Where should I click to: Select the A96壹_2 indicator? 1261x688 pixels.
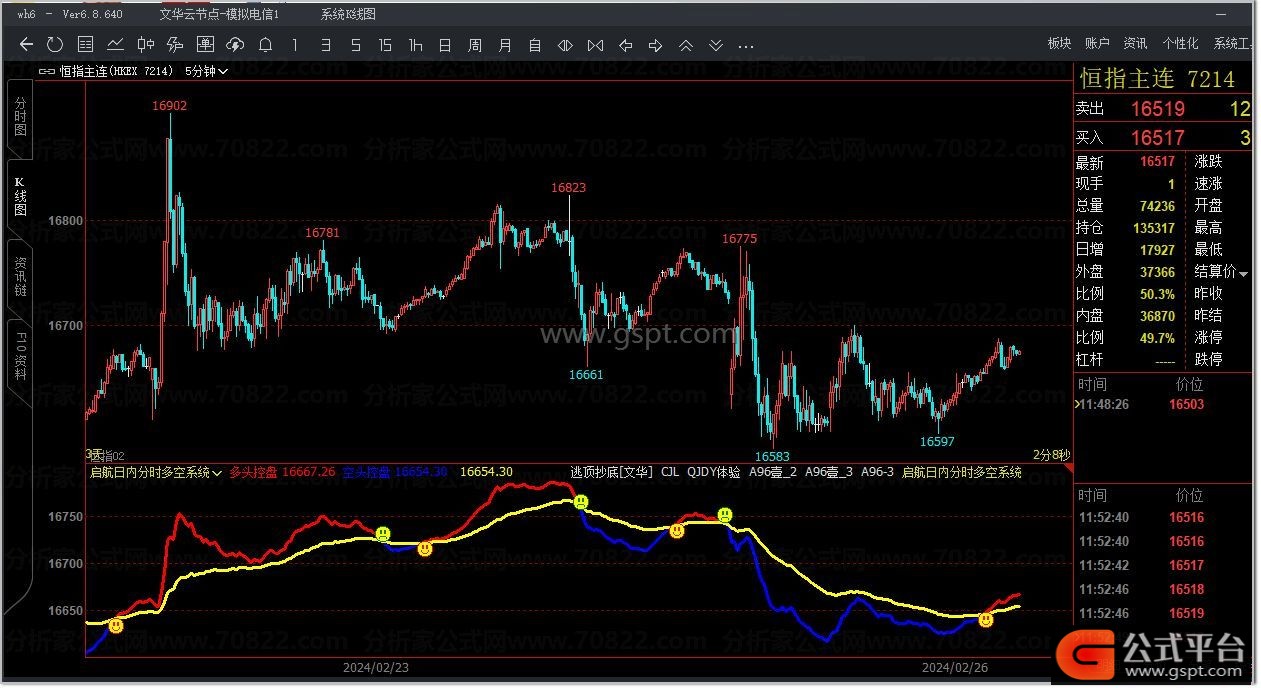coord(773,472)
